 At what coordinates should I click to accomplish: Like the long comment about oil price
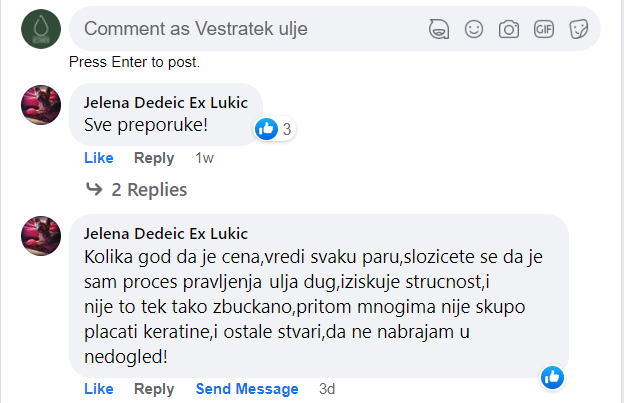point(98,389)
